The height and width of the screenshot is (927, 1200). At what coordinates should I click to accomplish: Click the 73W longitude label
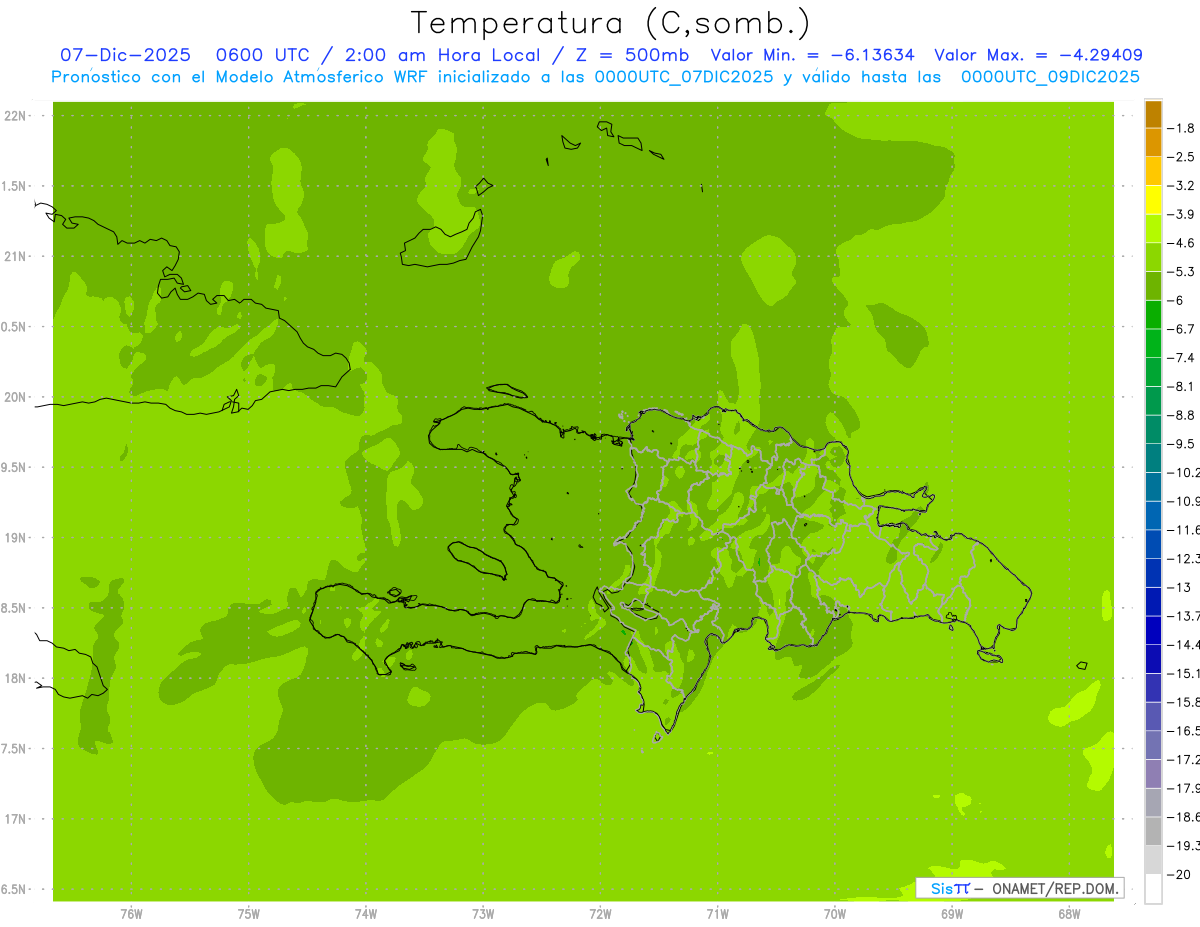click(x=483, y=913)
